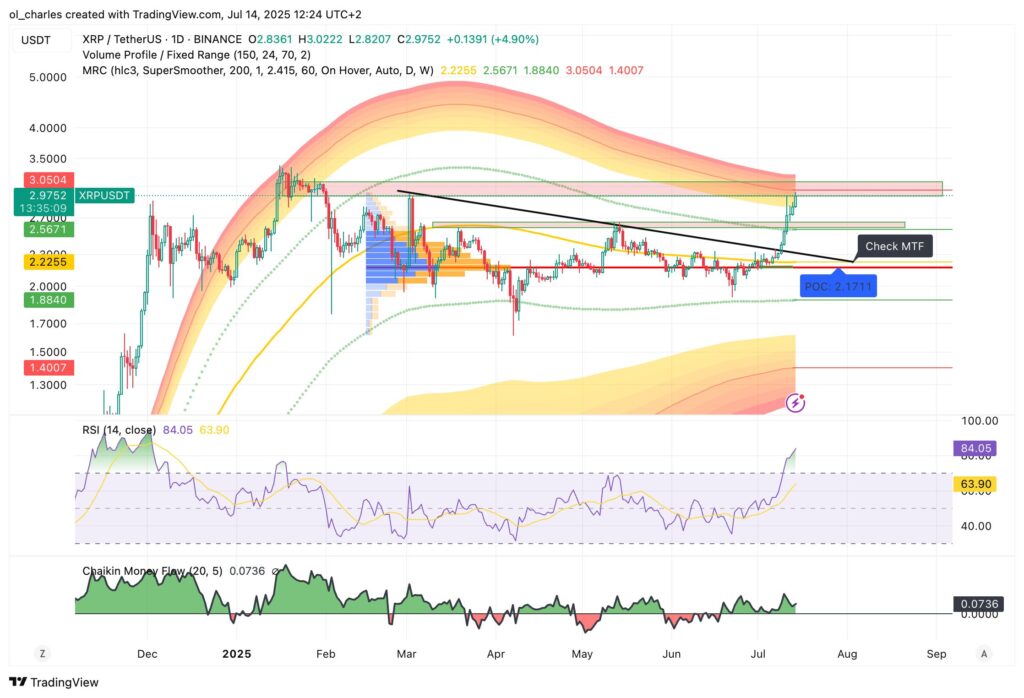This screenshot has width=1024, height=698.
Task: Click the purple 84.05 RSI value tag
Action: click(x=974, y=448)
